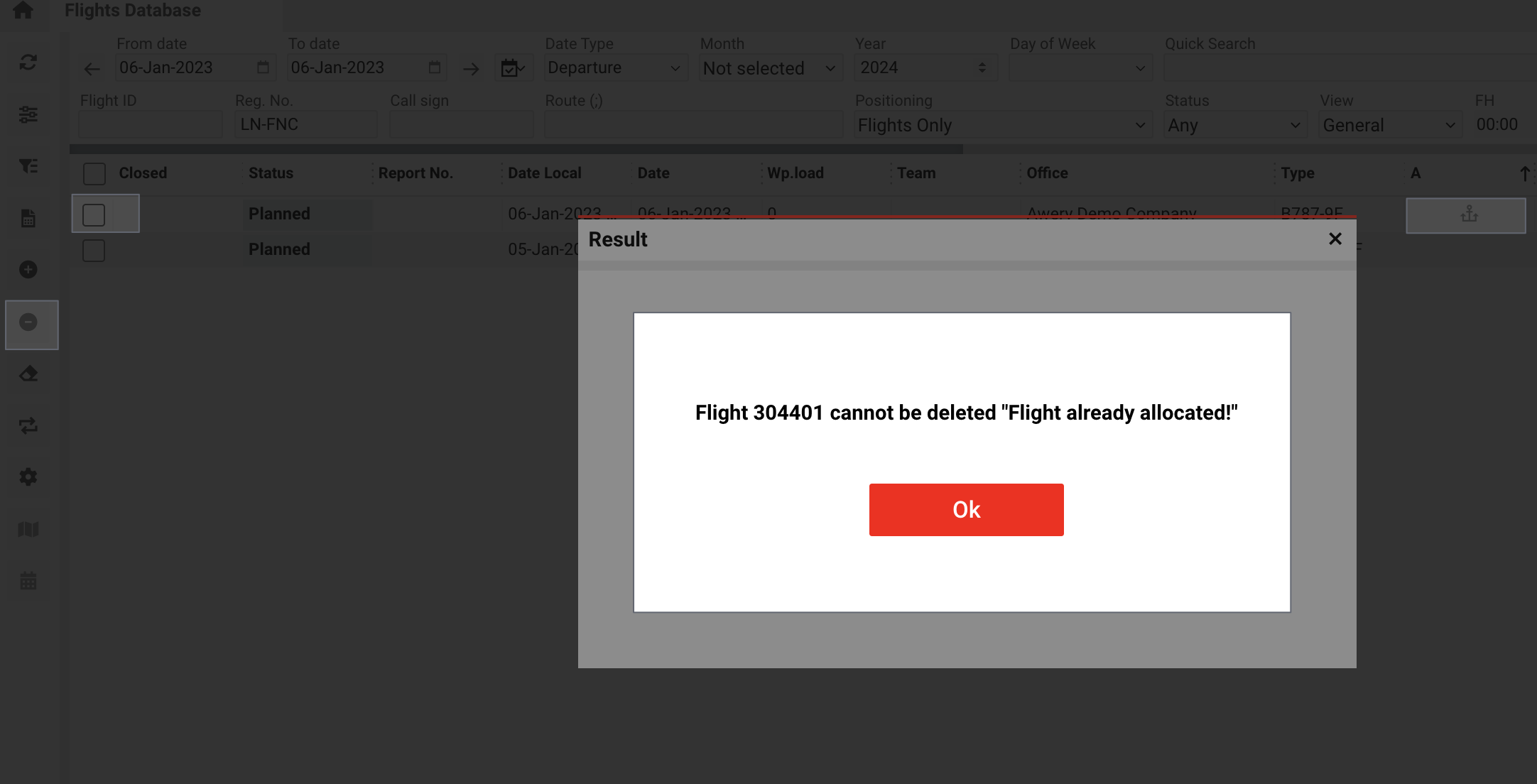This screenshot has height=784, width=1537.
Task: Click the Reg. No. field LN-FNC
Action: pos(305,125)
